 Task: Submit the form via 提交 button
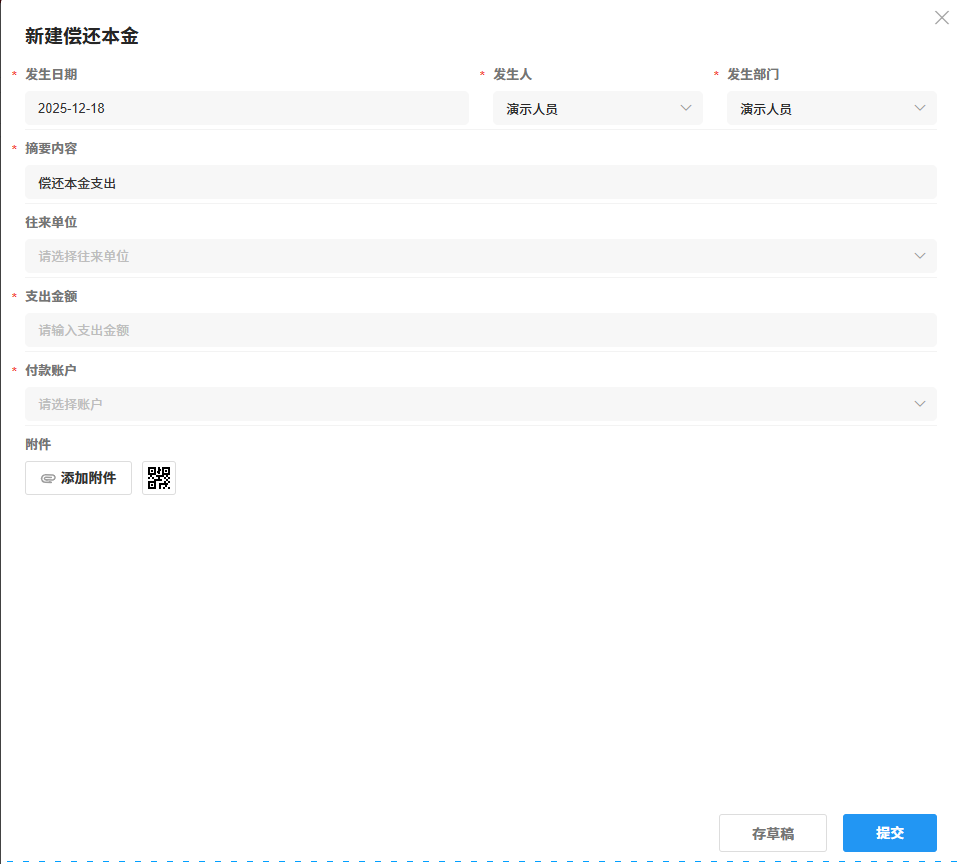[889, 832]
